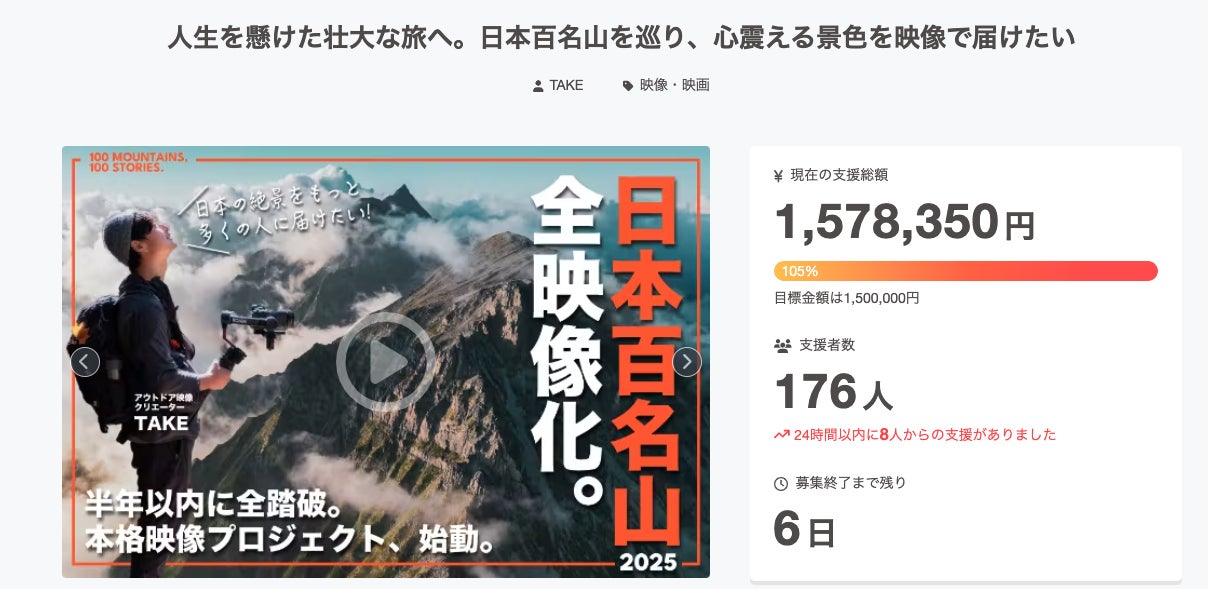
Task: Click the 105% label on progress bar
Action: [x=800, y=271]
